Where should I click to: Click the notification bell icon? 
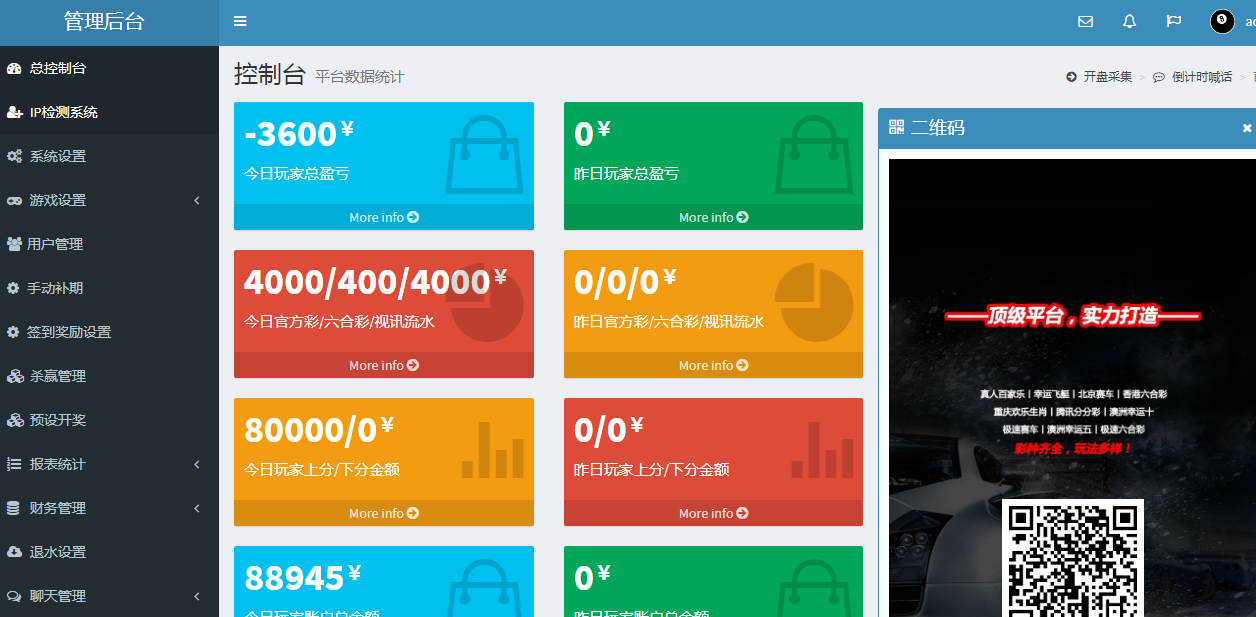coord(1129,21)
